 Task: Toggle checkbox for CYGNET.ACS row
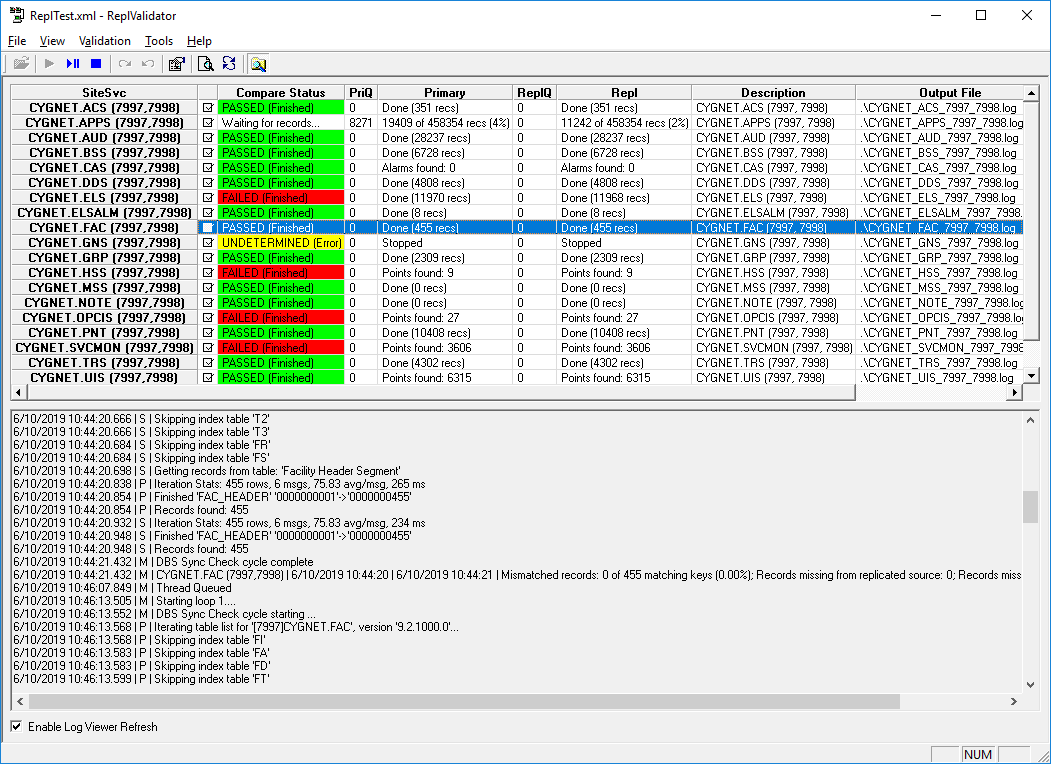pyautogui.click(x=208, y=108)
